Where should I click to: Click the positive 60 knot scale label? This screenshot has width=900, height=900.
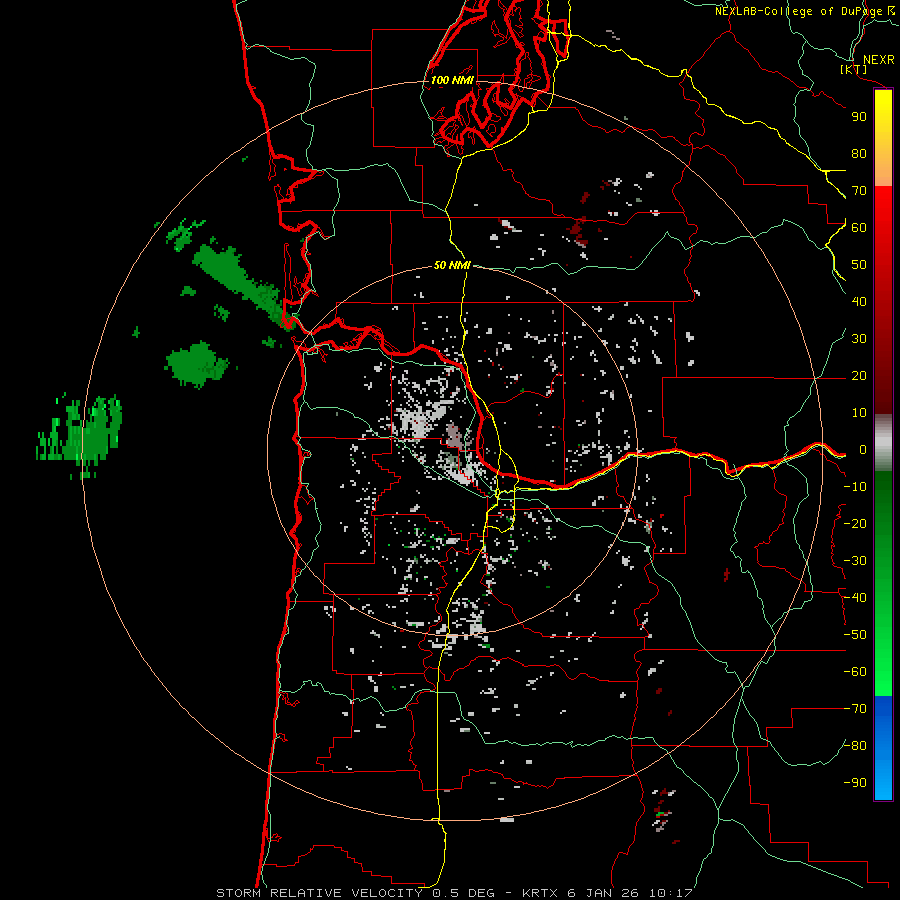(859, 227)
